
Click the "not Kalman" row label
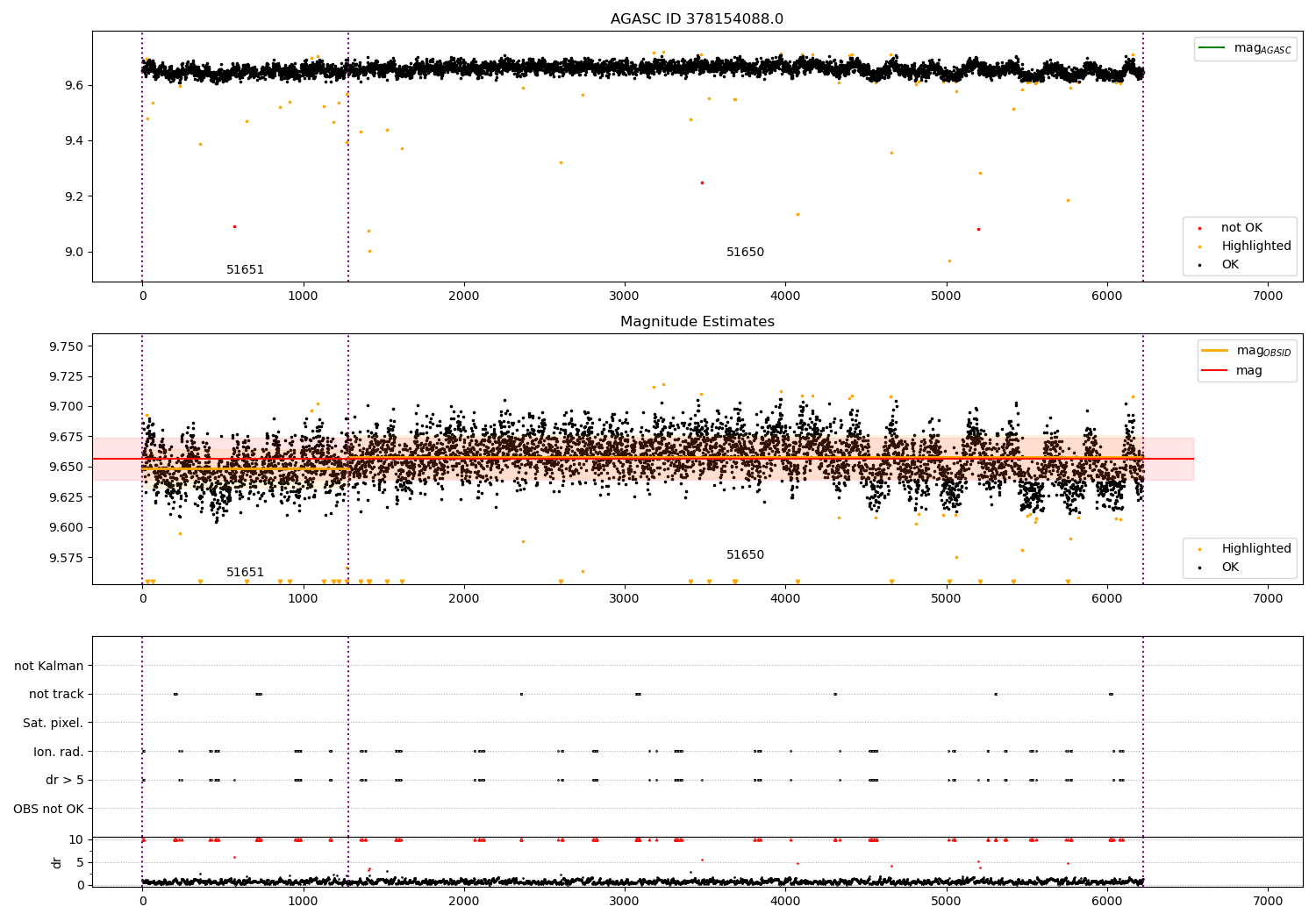click(49, 667)
